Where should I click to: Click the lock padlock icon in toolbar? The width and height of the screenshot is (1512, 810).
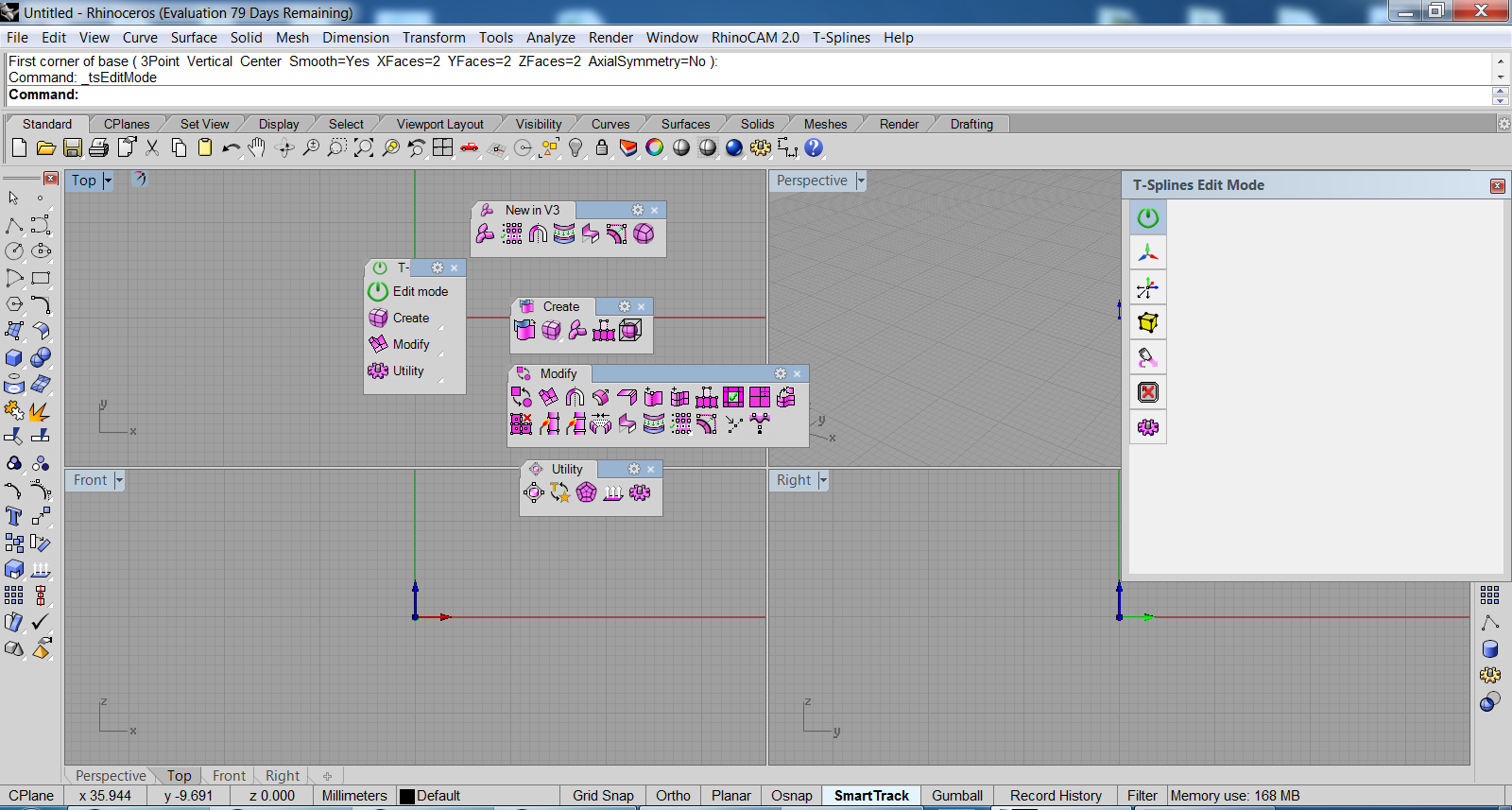click(x=602, y=148)
